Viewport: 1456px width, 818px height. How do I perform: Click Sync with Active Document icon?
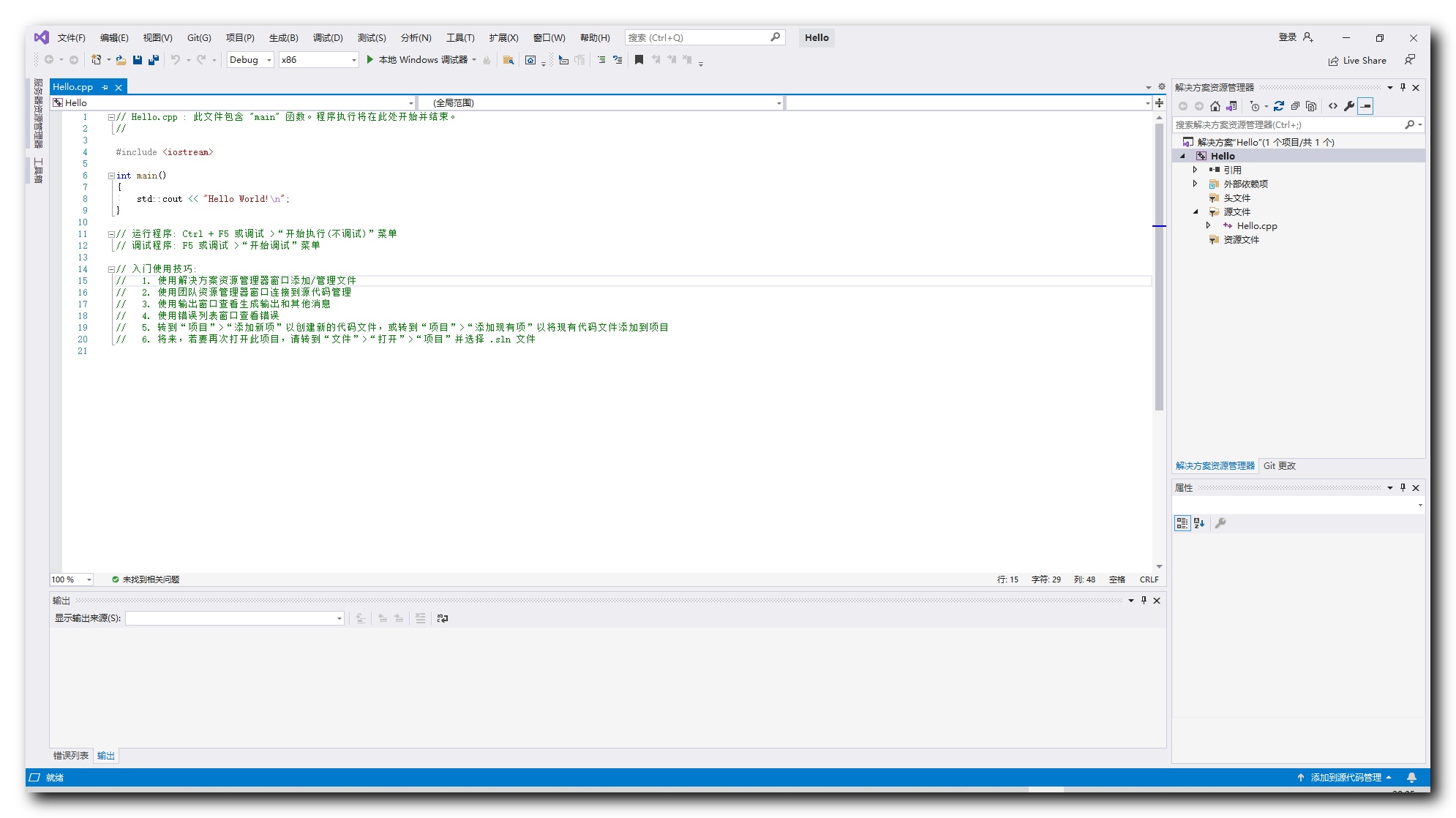coord(1279,106)
